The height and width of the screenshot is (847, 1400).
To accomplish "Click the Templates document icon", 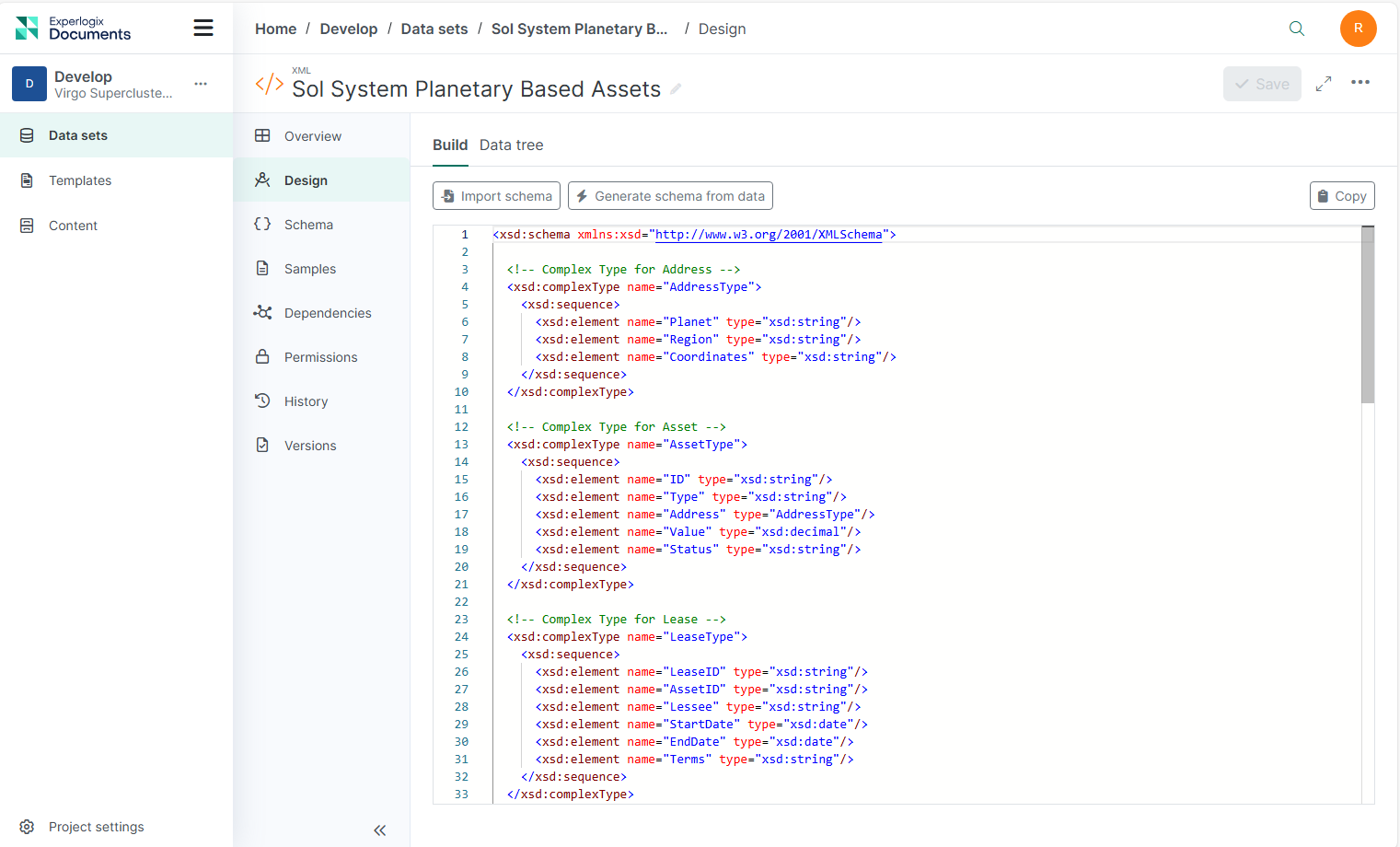I will [27, 180].
